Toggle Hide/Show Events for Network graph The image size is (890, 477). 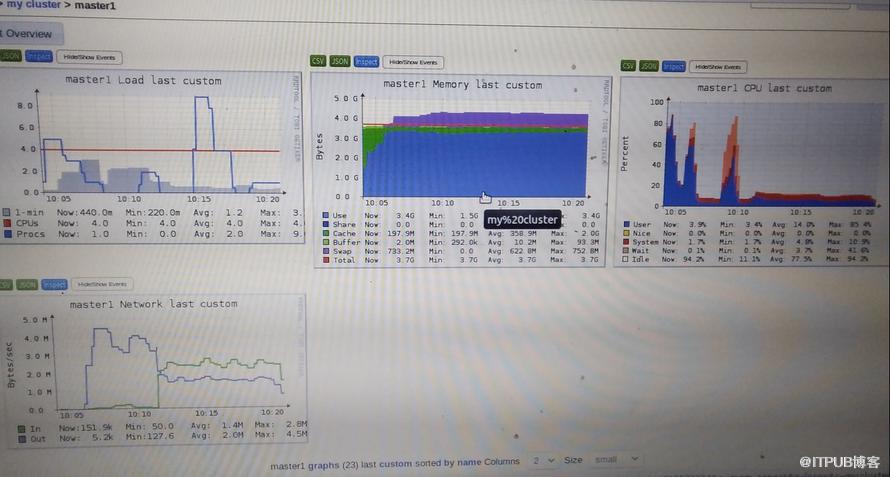[x=102, y=284]
